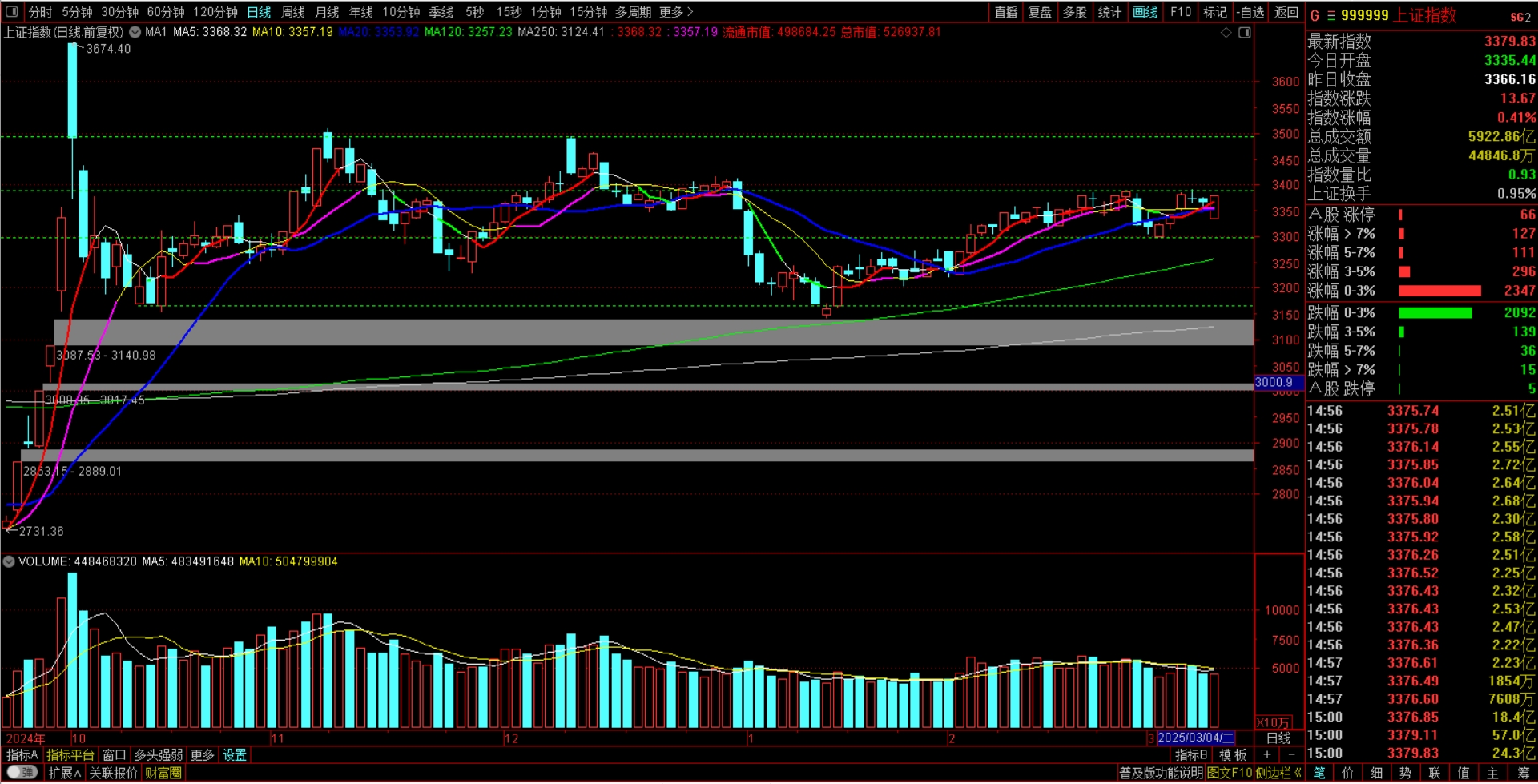Open 关联报价 related quotes
Viewport: 1538px width, 784px height.
pos(114,773)
